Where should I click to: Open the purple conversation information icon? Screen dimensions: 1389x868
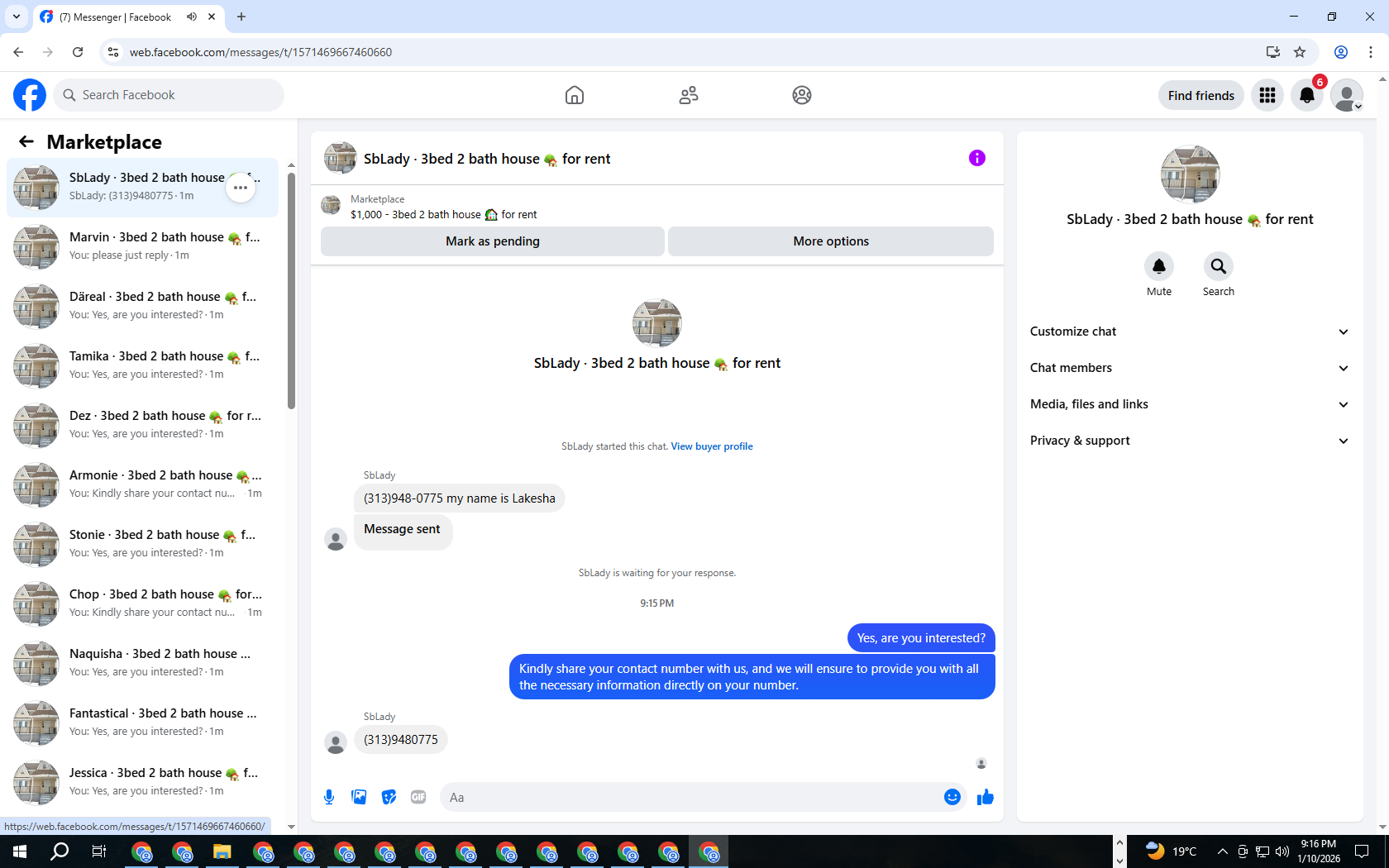pyautogui.click(x=977, y=158)
